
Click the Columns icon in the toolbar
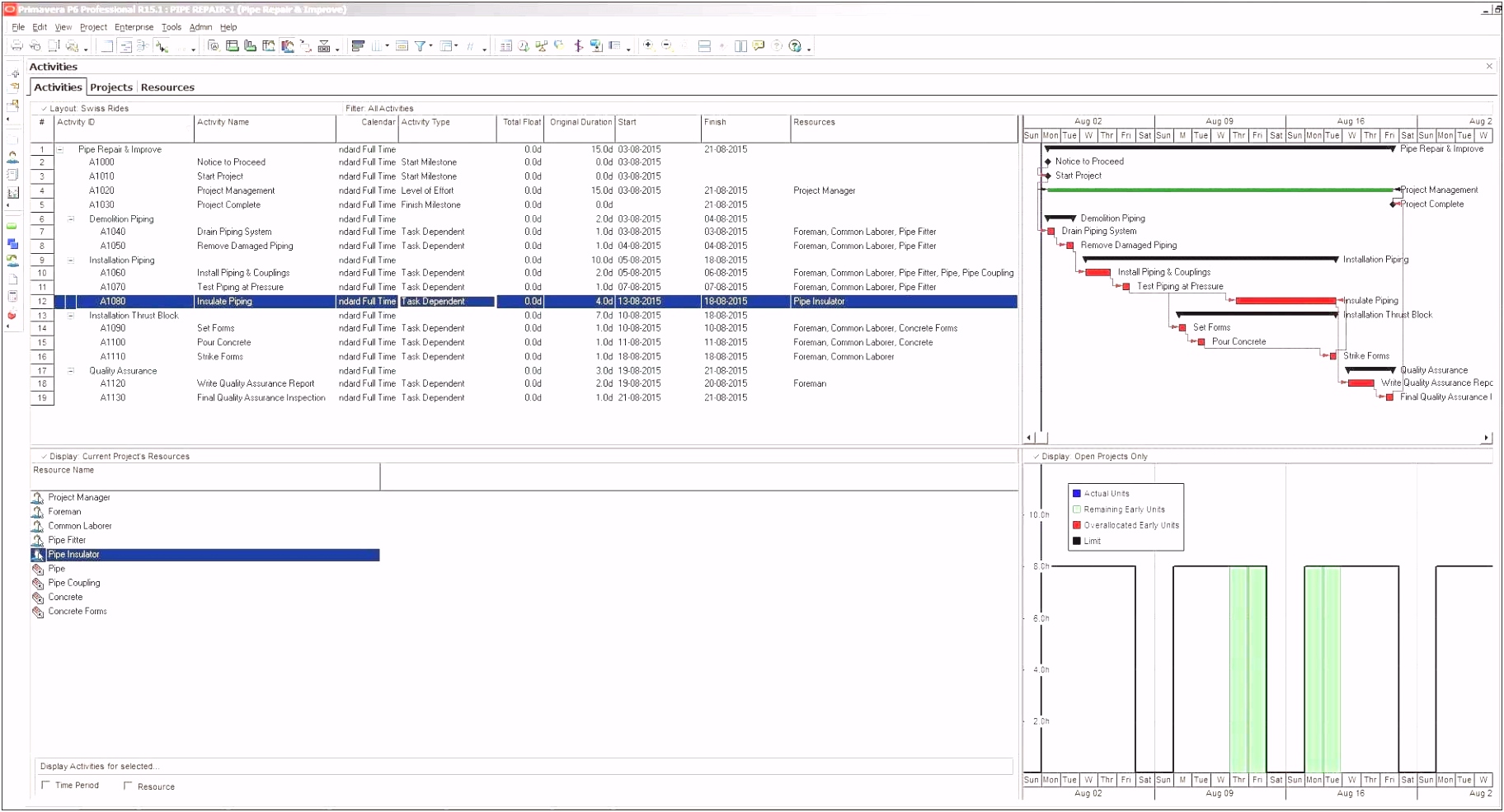click(x=377, y=46)
